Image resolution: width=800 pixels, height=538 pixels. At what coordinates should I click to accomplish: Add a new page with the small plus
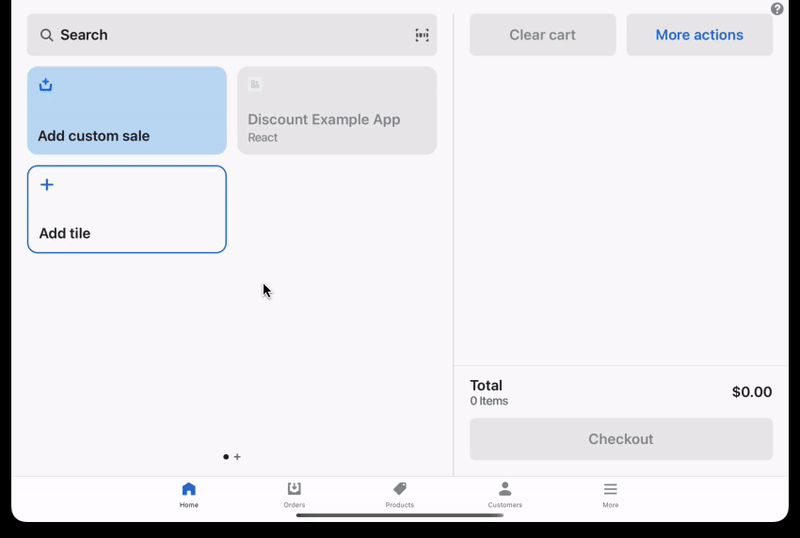tap(237, 457)
